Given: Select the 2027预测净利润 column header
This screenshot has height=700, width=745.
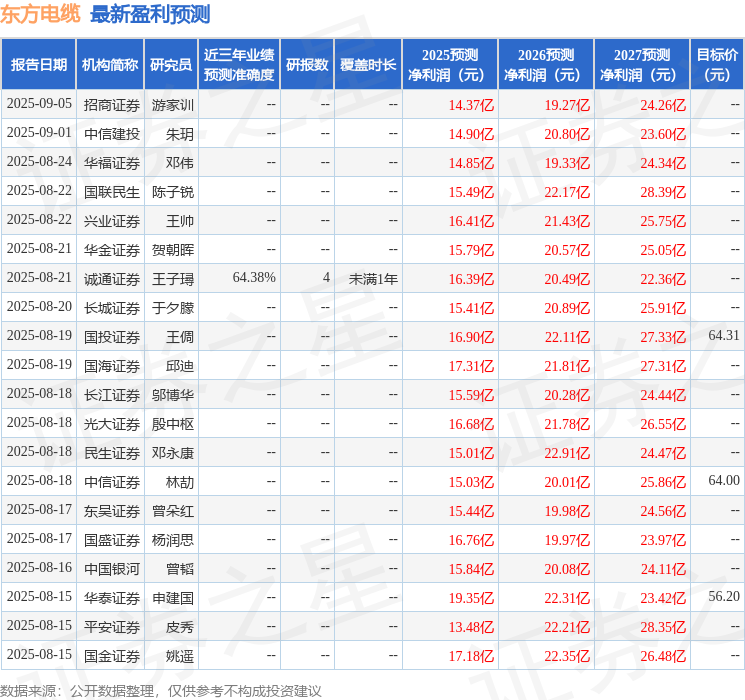Looking at the screenshot, I should click(x=642, y=65).
